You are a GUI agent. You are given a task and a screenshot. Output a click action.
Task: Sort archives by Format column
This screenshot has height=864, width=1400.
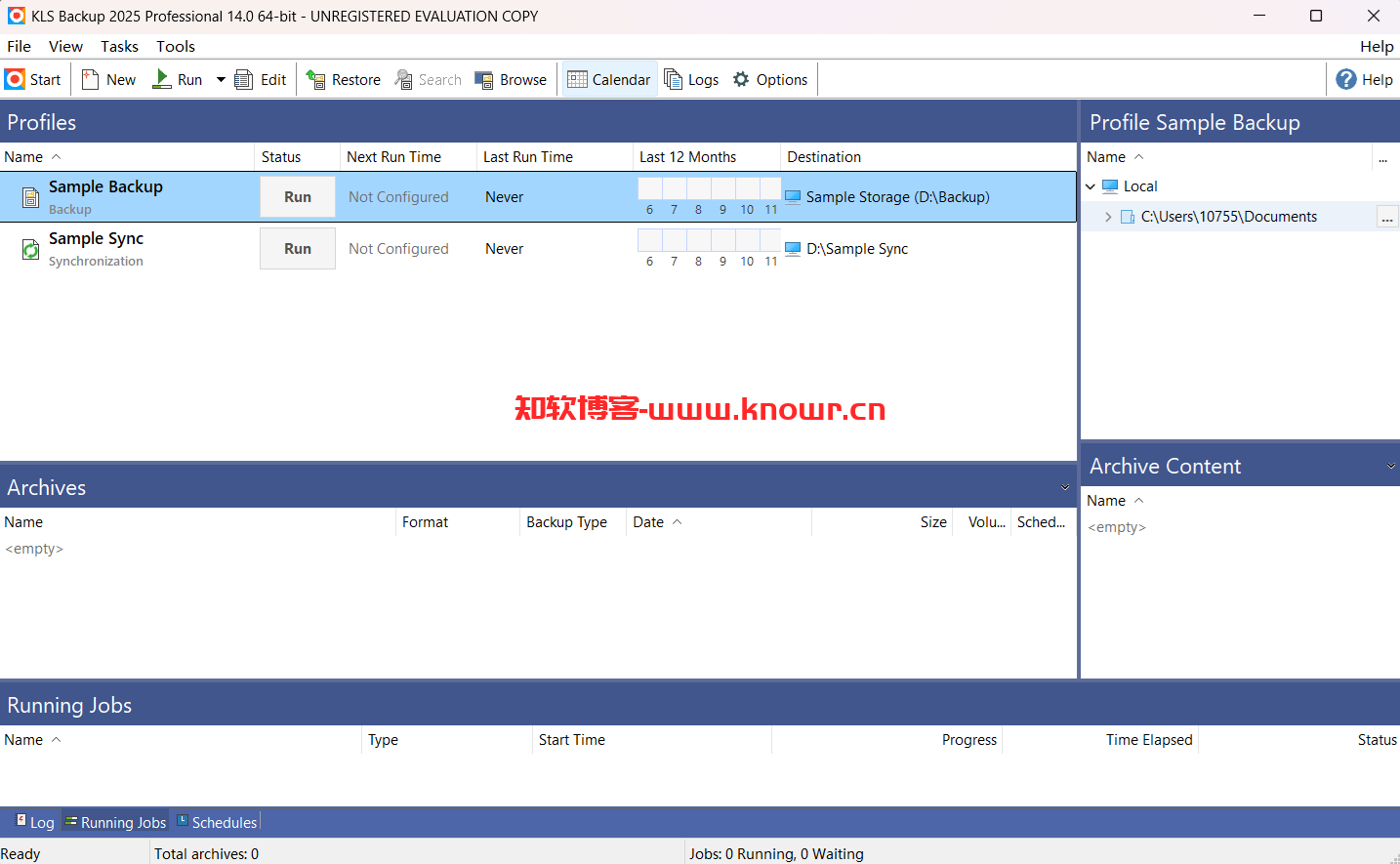(x=457, y=522)
